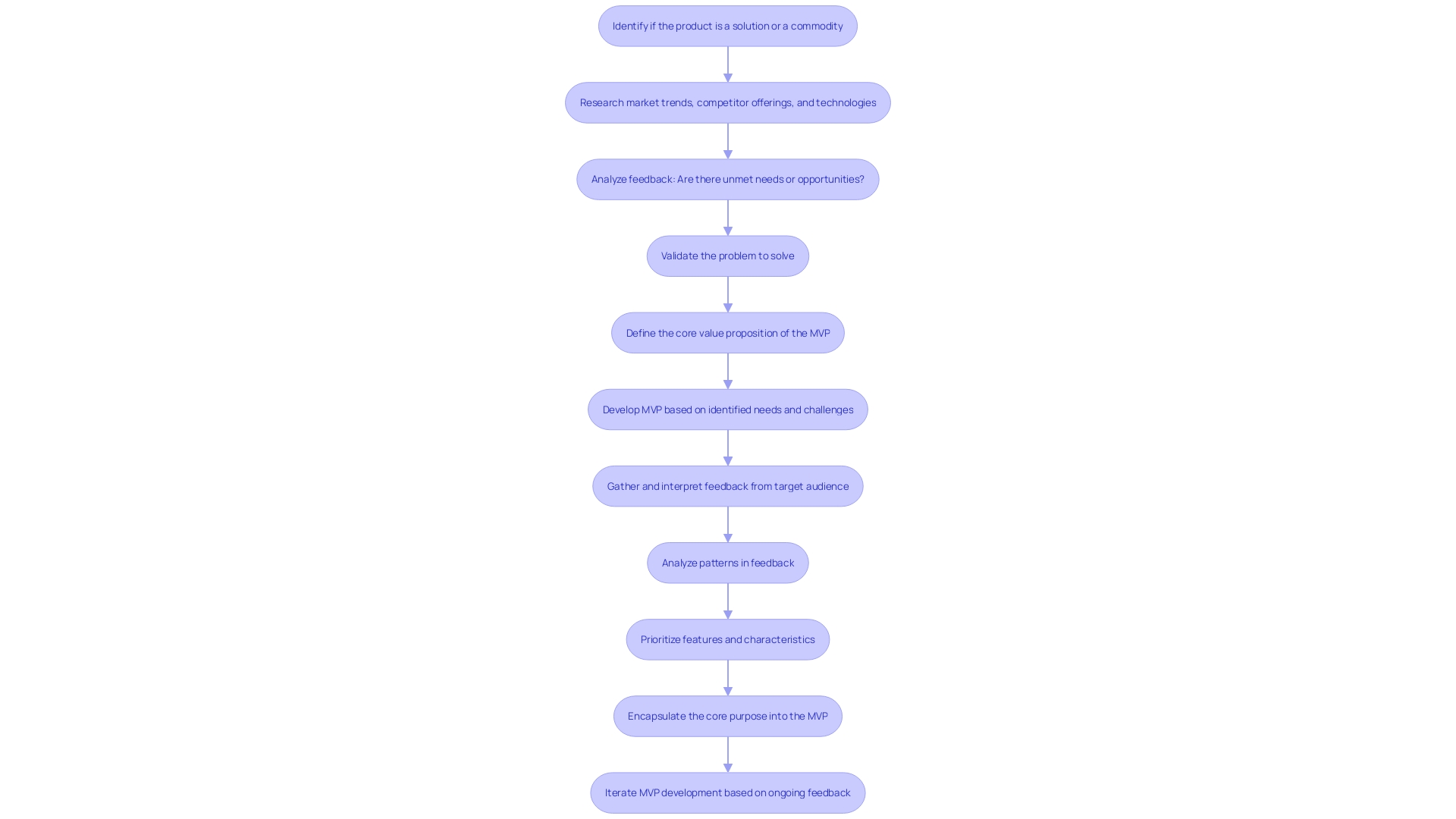Click the 'Gather and interpret feedback' process node

click(x=728, y=486)
